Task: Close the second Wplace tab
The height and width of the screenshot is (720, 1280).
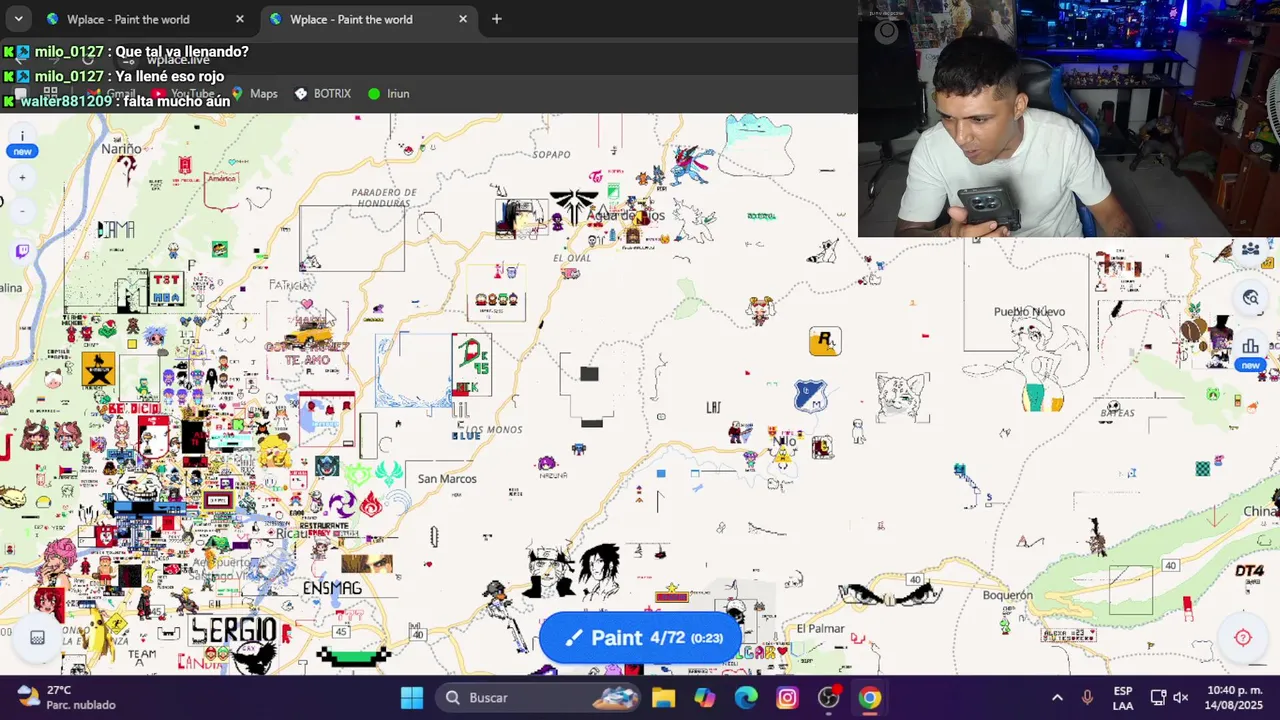Action: pos(463,19)
